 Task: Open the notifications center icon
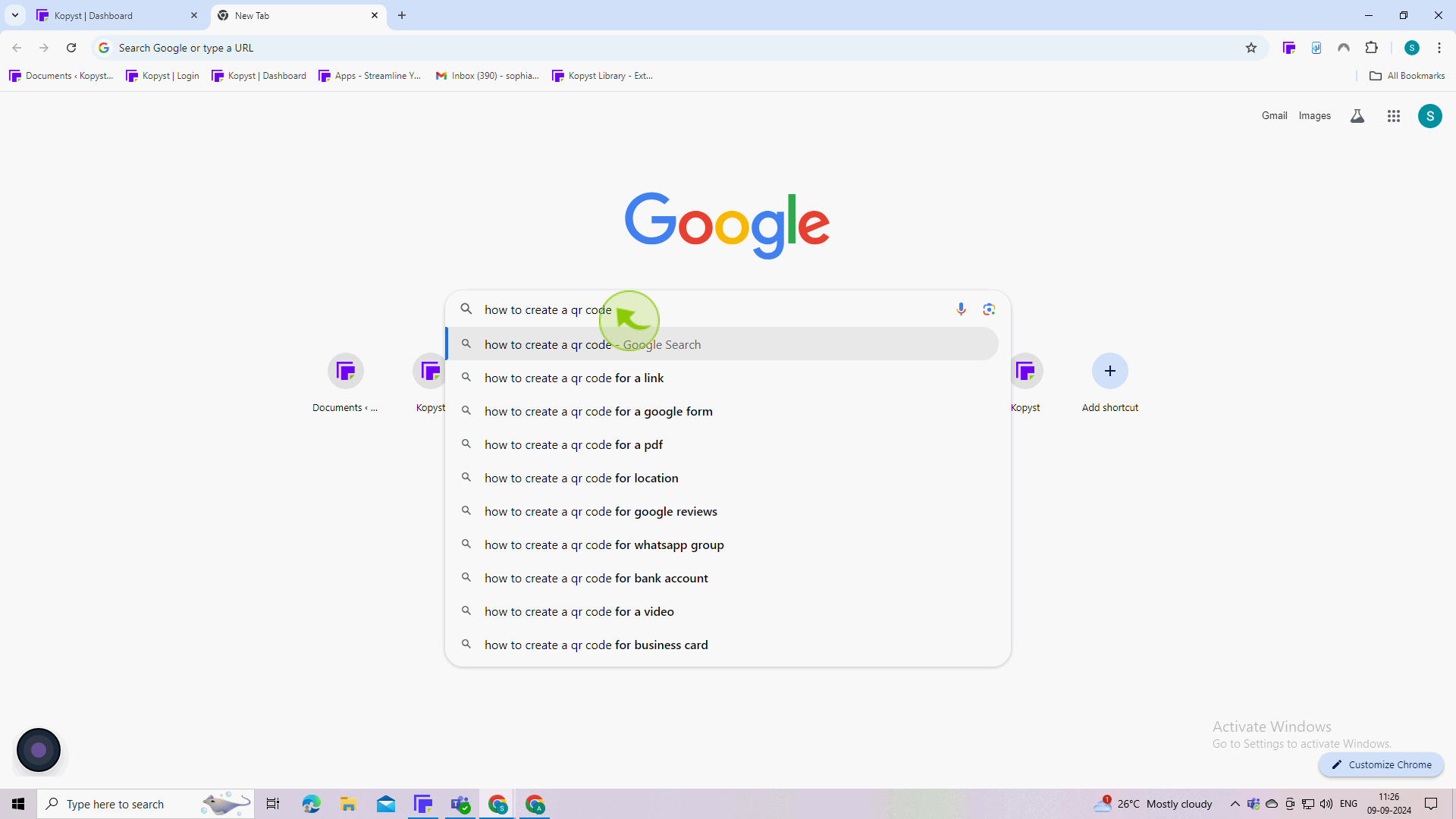click(x=1431, y=804)
